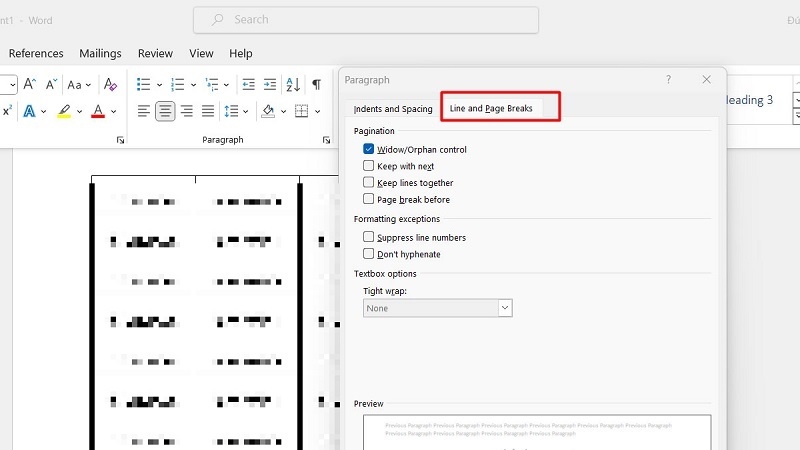Click the Heading 3 style
Screen dimensions: 800x450
click(748, 100)
